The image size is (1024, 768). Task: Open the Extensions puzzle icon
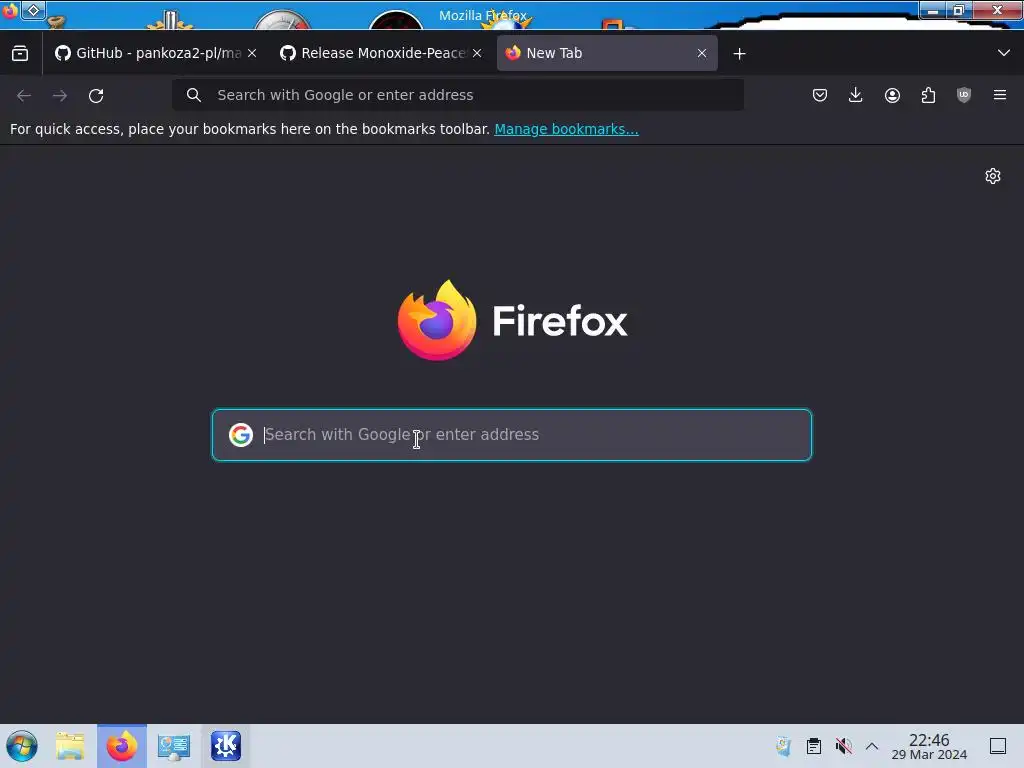click(x=928, y=95)
